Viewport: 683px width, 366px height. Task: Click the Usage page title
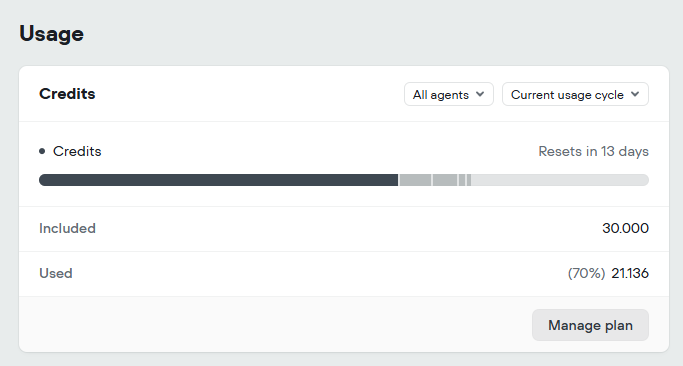51,34
